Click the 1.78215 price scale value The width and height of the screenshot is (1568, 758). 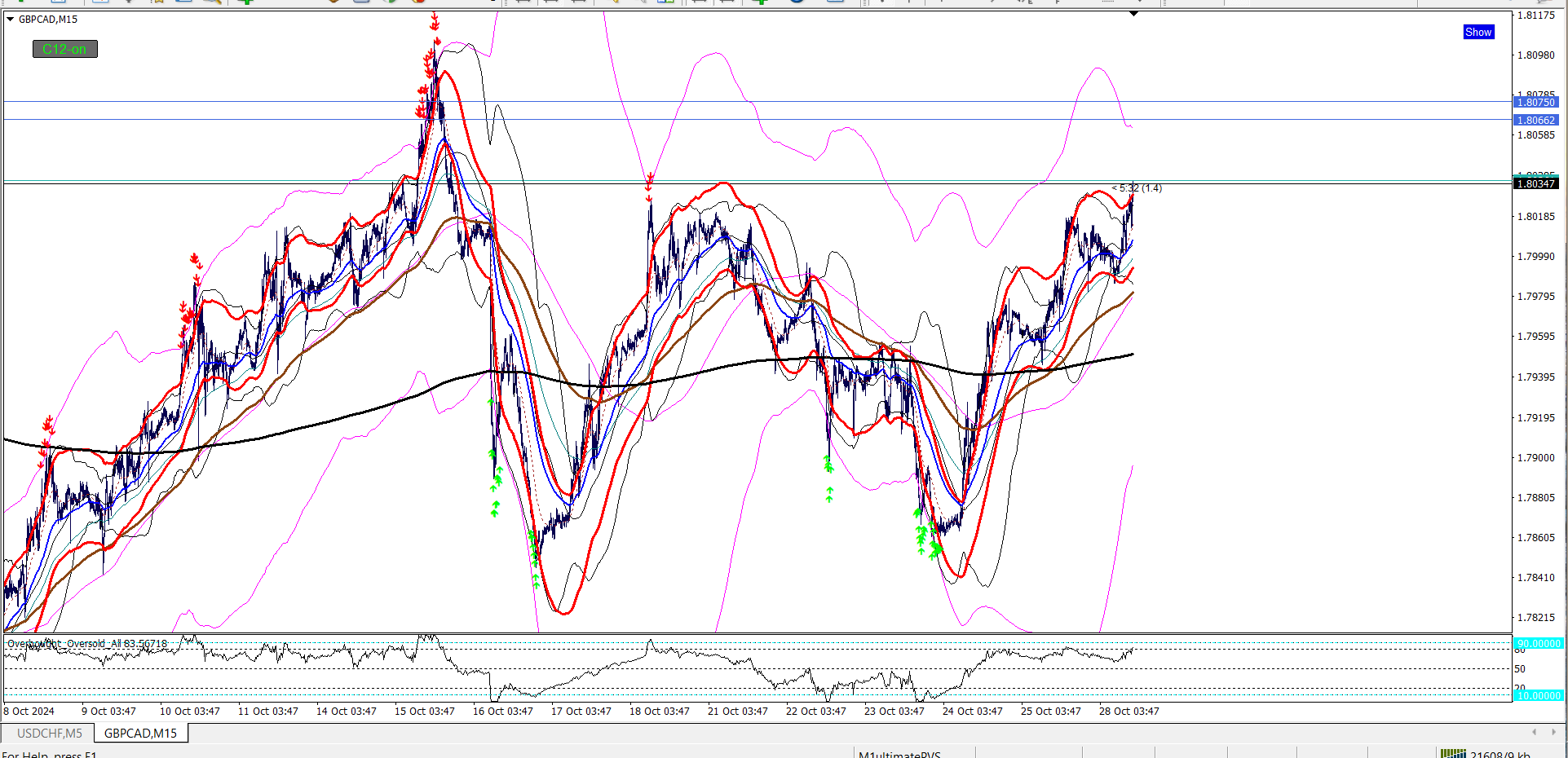(1536, 617)
